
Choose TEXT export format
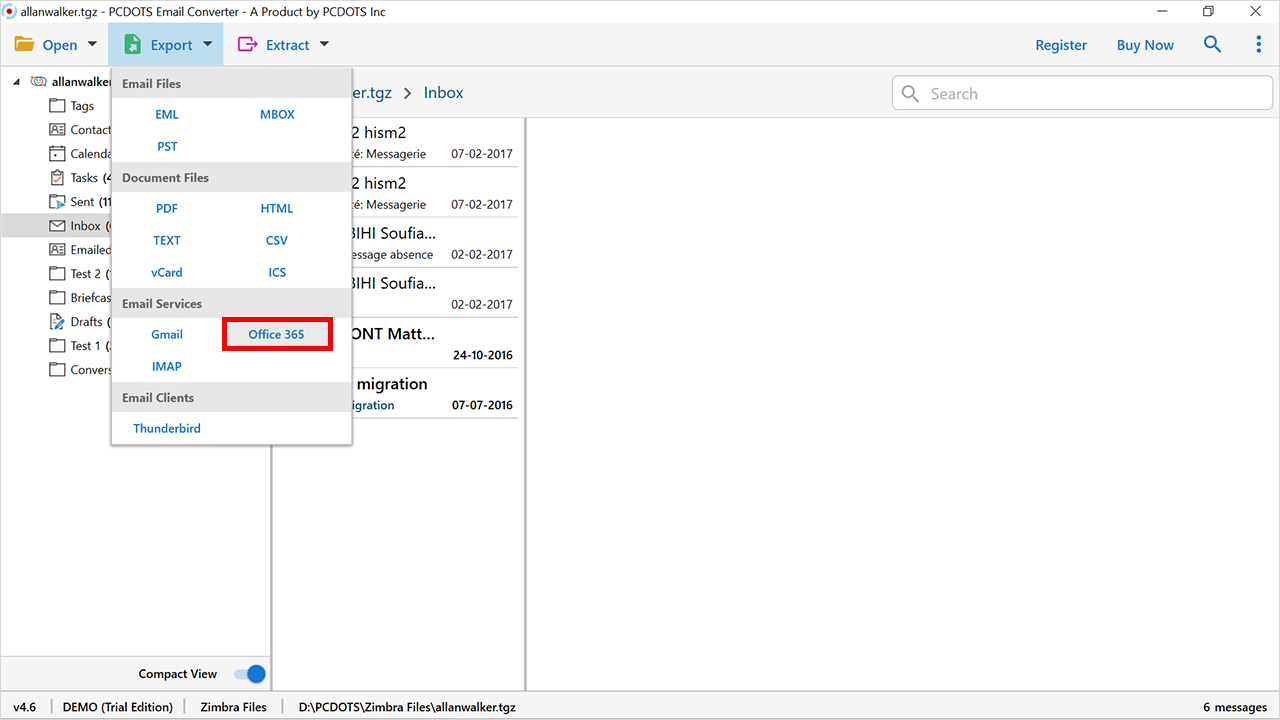(167, 240)
